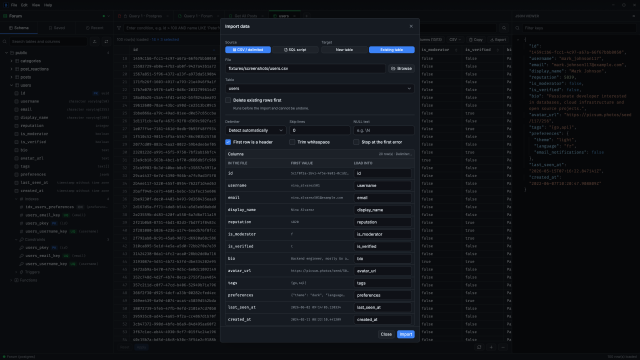Uncheck the First row is a header checkbox
This screenshot has height=360, width=640.
pyautogui.click(x=228, y=142)
